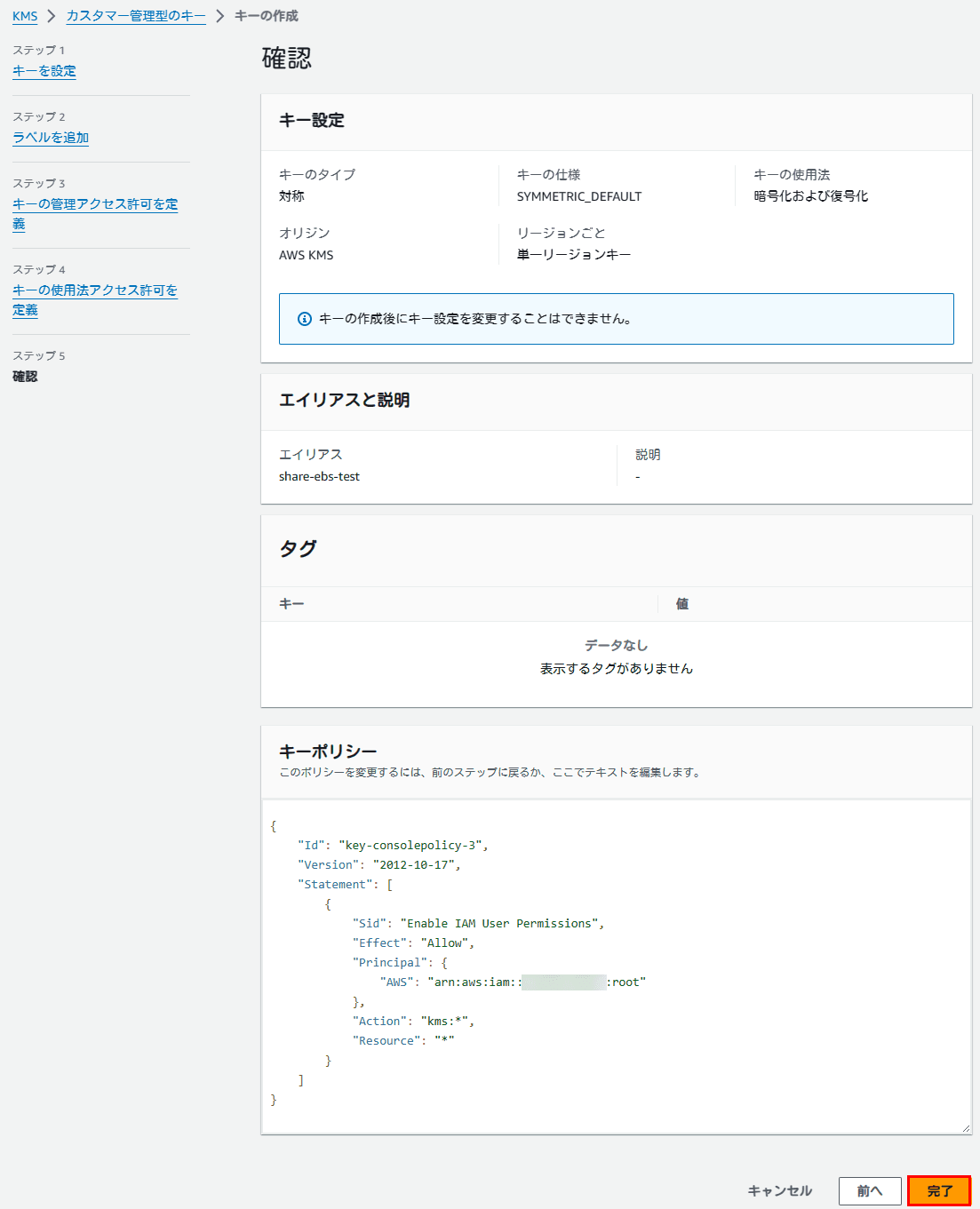980x1209 pixels.
Task: Click the info icon in the key settings notice
Action: 305,319
